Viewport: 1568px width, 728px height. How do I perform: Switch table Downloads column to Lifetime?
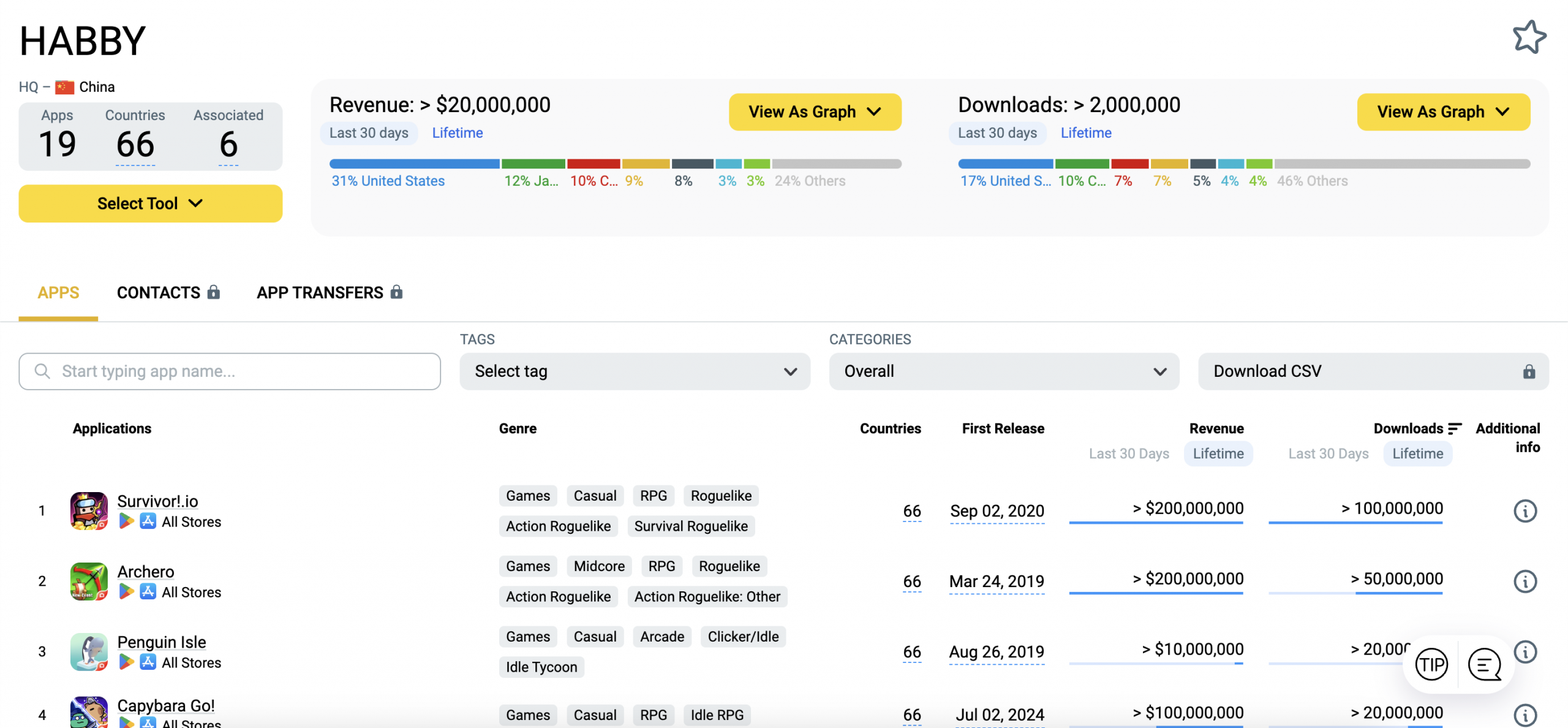click(1418, 453)
